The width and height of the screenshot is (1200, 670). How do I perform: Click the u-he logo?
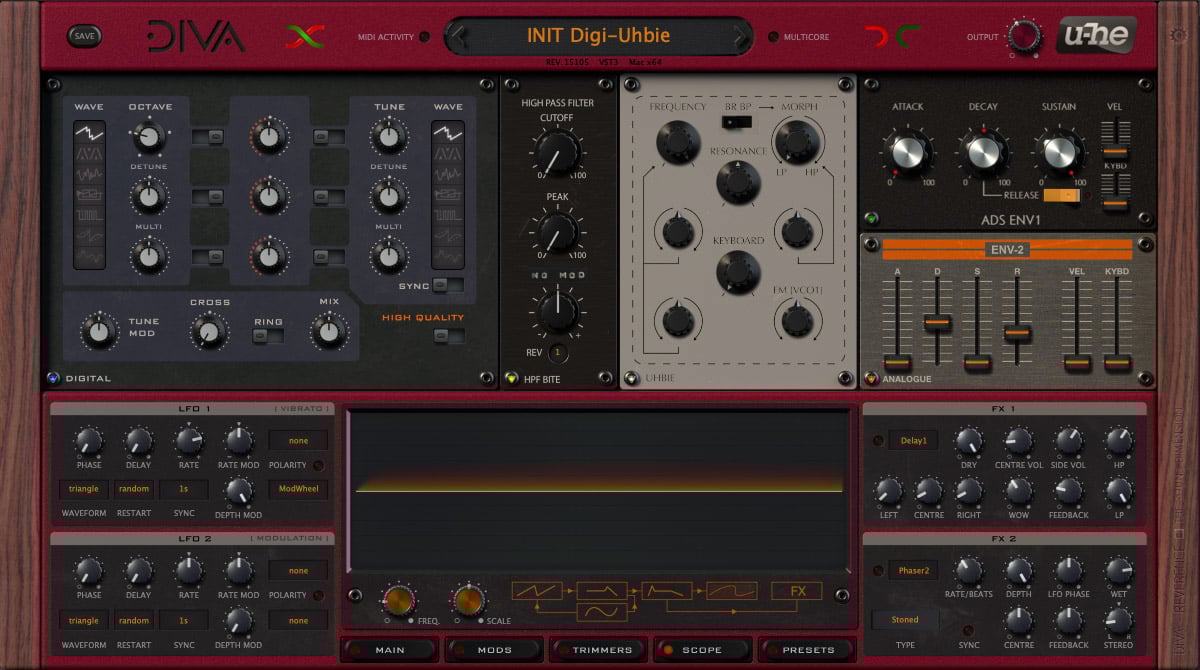pos(1095,36)
